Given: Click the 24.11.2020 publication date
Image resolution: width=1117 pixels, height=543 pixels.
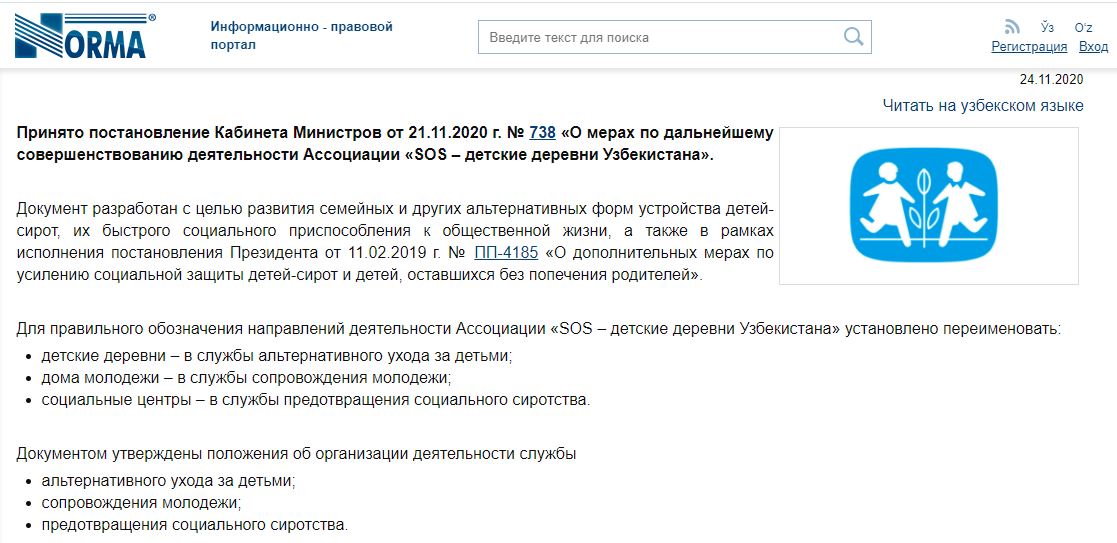Looking at the screenshot, I should tap(1051, 79).
